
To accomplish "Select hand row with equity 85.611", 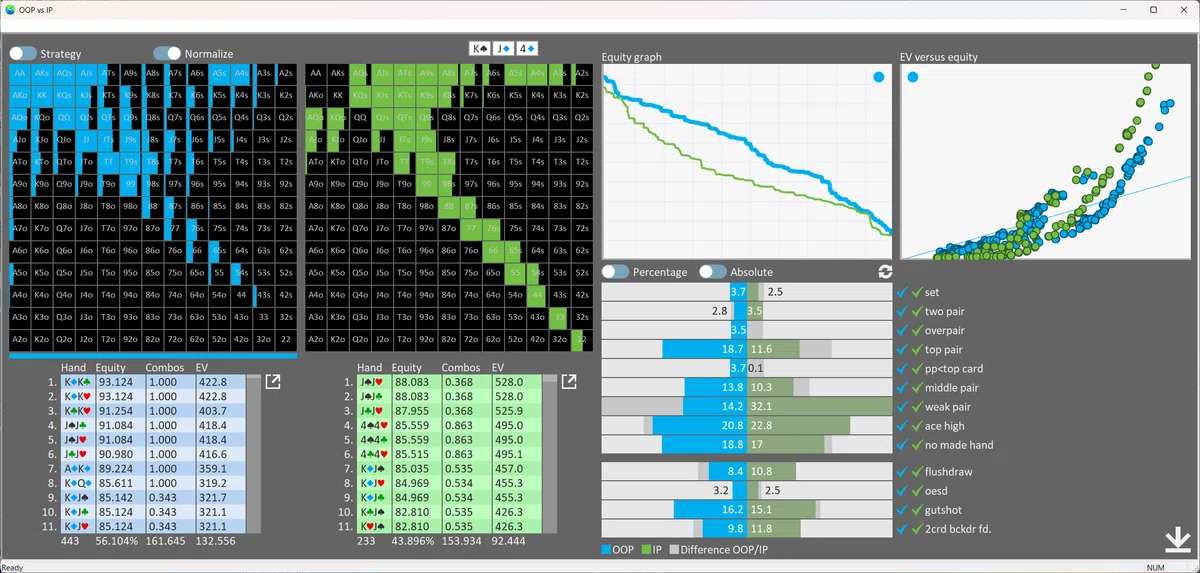I will tap(153, 481).
